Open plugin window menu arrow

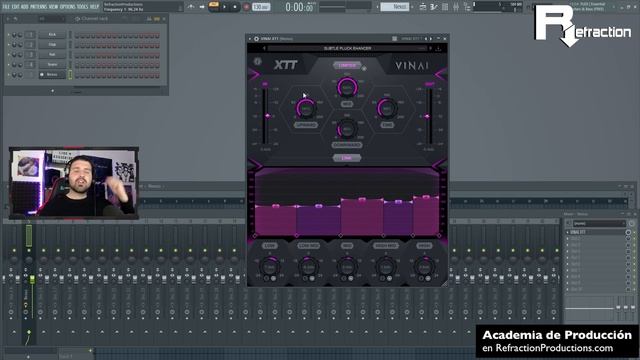[250, 39]
